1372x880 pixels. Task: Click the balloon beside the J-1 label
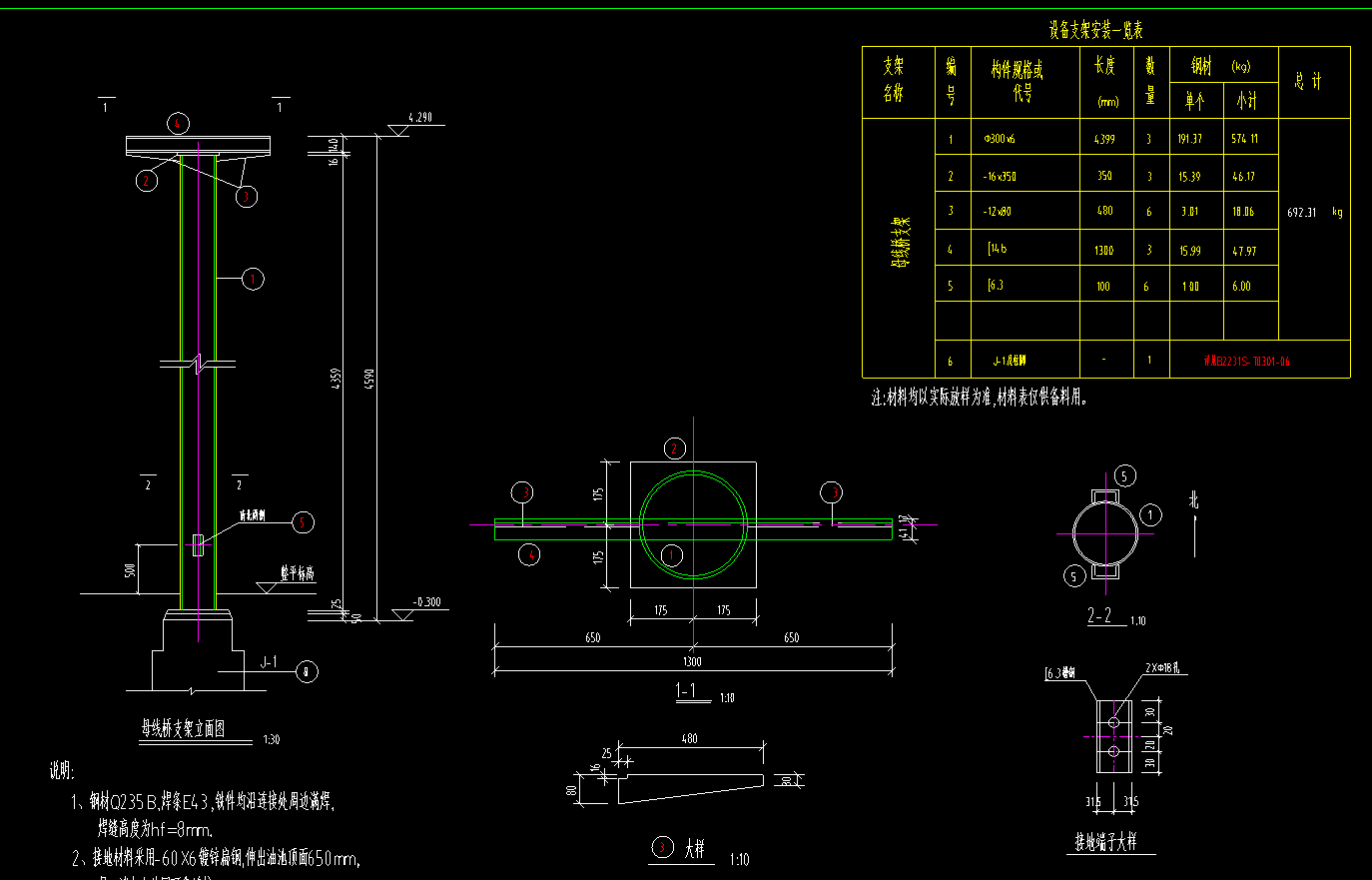pyautogui.click(x=307, y=672)
